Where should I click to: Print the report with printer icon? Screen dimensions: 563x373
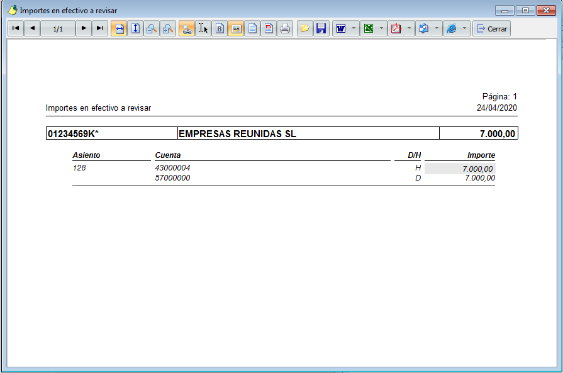click(285, 28)
